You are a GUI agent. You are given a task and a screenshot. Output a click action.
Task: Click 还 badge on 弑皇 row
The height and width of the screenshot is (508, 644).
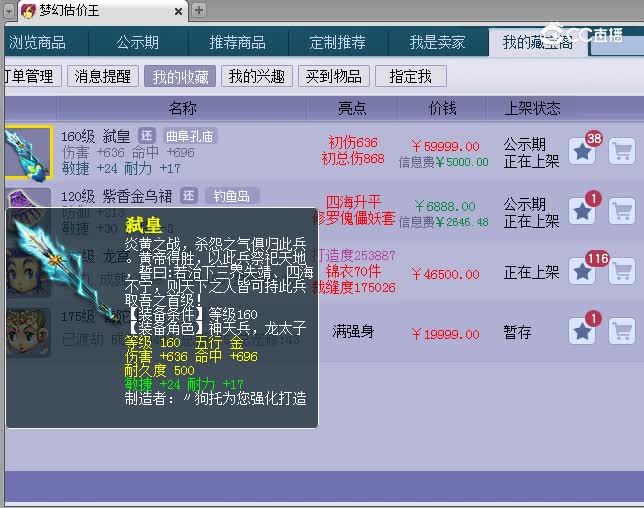point(147,136)
